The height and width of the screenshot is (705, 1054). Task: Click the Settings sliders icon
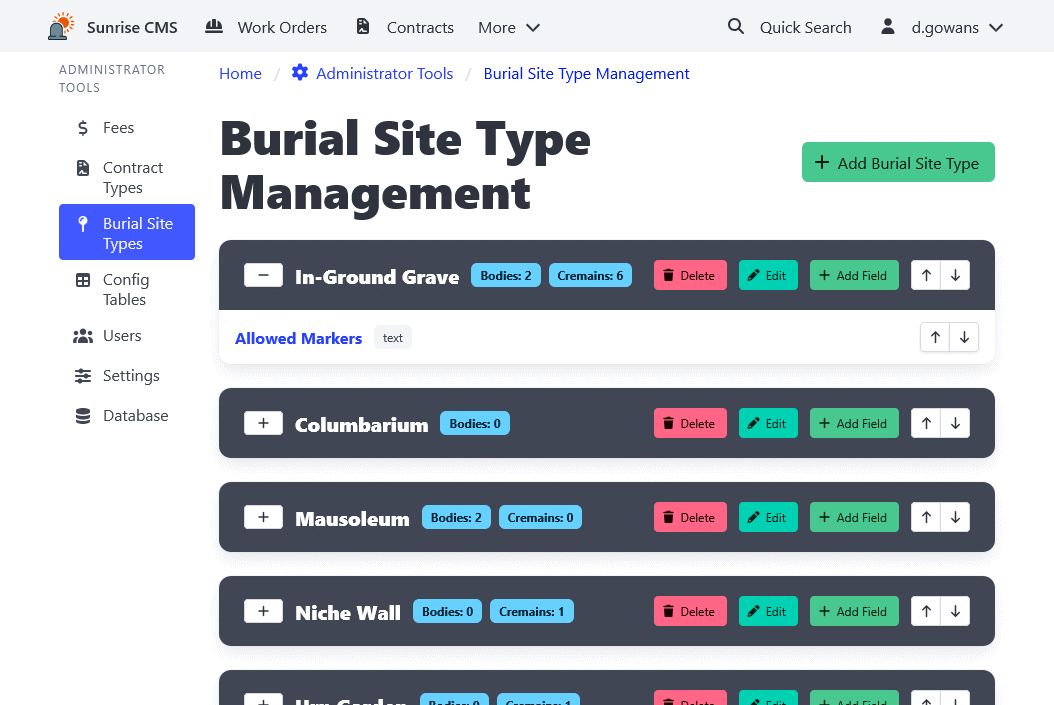tap(83, 376)
